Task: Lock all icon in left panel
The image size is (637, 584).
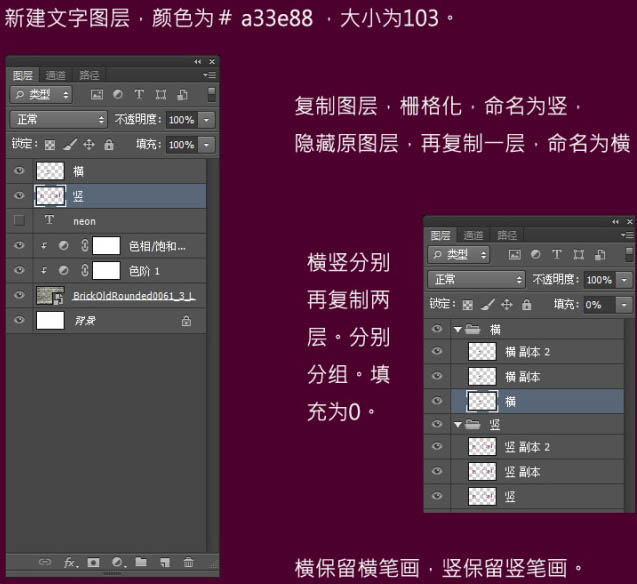Action: (108, 145)
